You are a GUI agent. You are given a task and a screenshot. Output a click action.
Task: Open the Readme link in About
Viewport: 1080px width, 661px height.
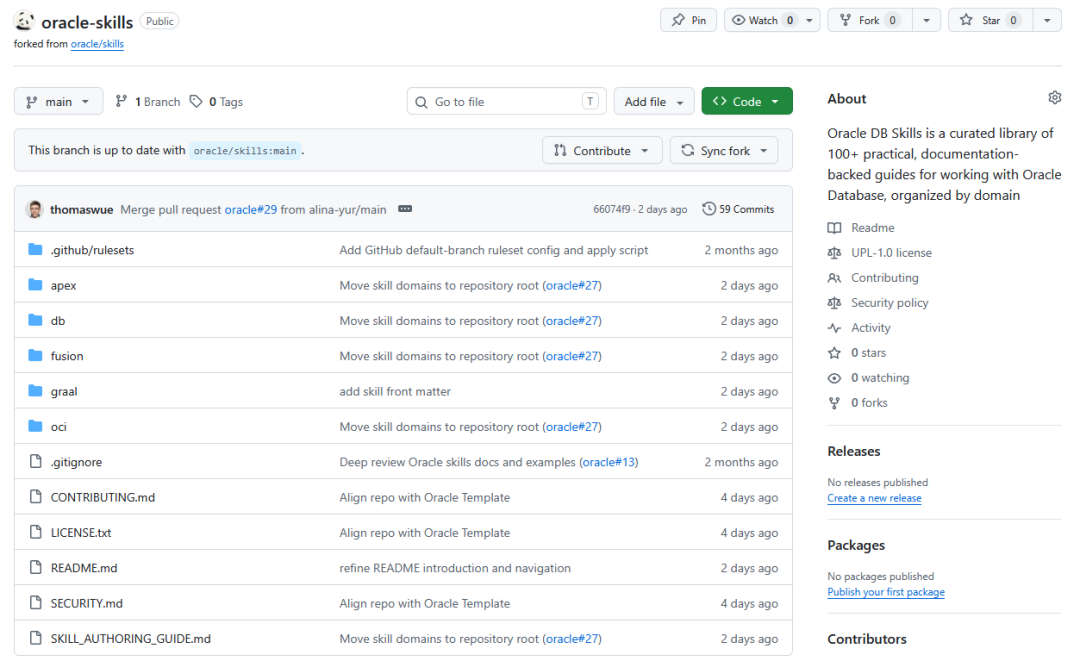(x=873, y=227)
